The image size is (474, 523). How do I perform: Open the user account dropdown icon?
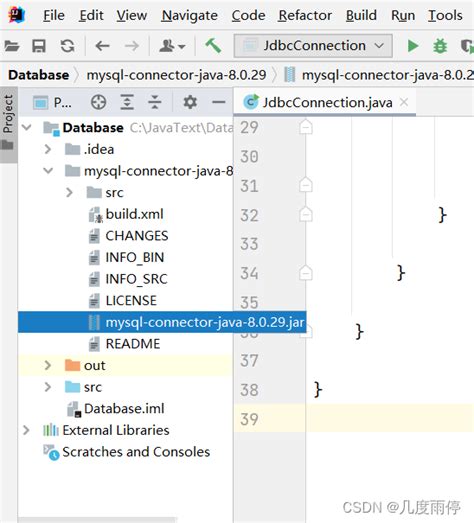tap(172, 46)
